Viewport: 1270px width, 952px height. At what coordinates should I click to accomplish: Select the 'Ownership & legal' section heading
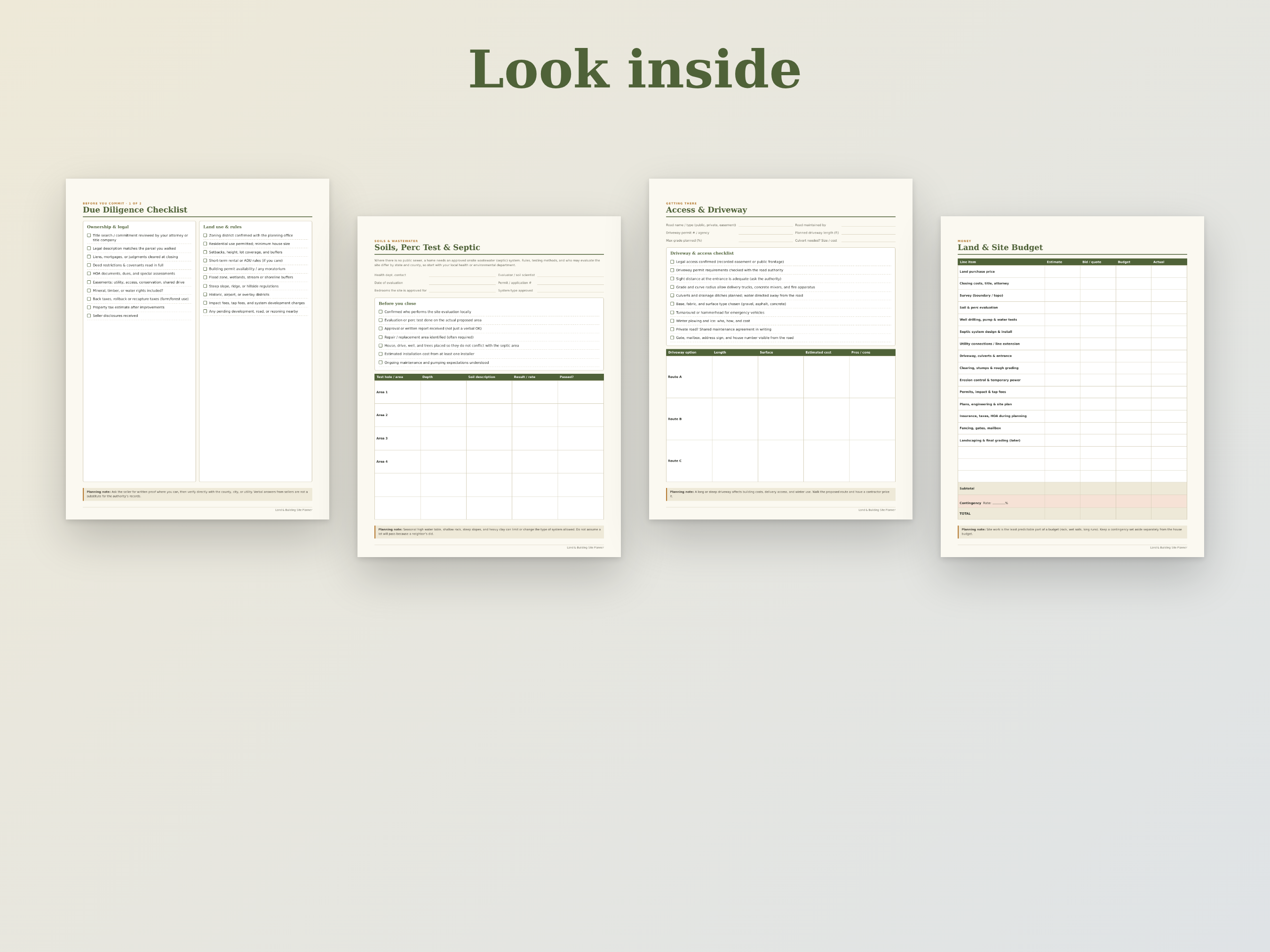point(108,227)
